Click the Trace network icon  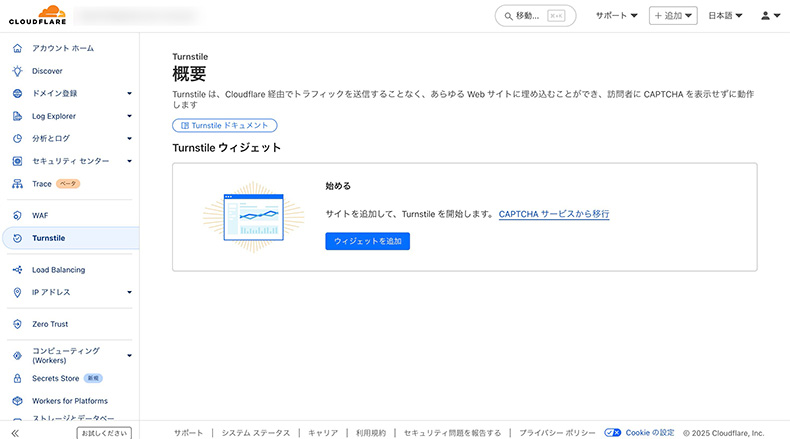coord(17,184)
